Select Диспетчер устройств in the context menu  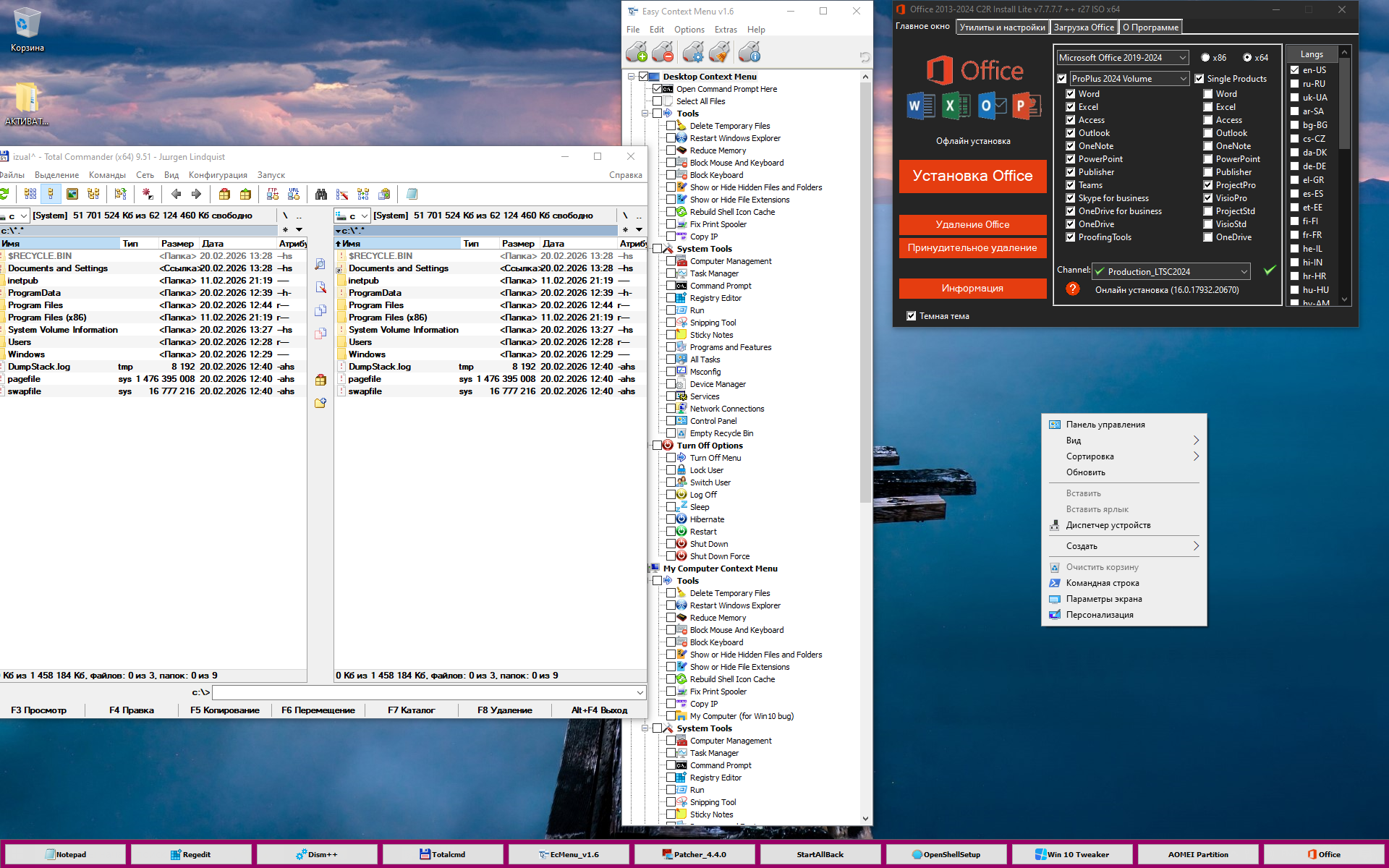1108,525
